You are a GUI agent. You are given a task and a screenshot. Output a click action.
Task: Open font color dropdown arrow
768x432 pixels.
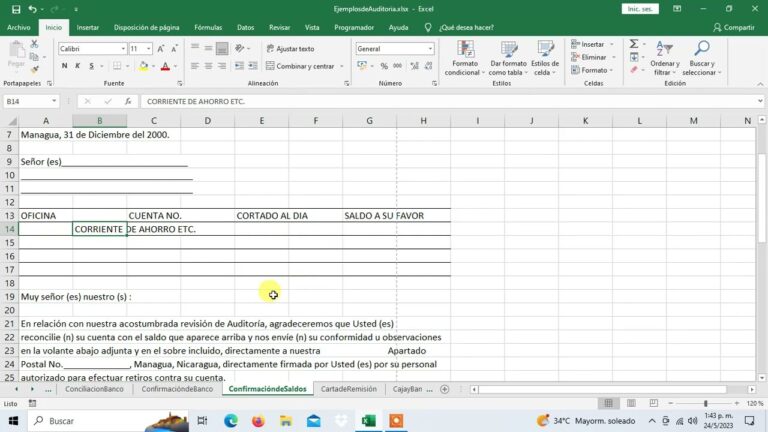tap(175, 66)
